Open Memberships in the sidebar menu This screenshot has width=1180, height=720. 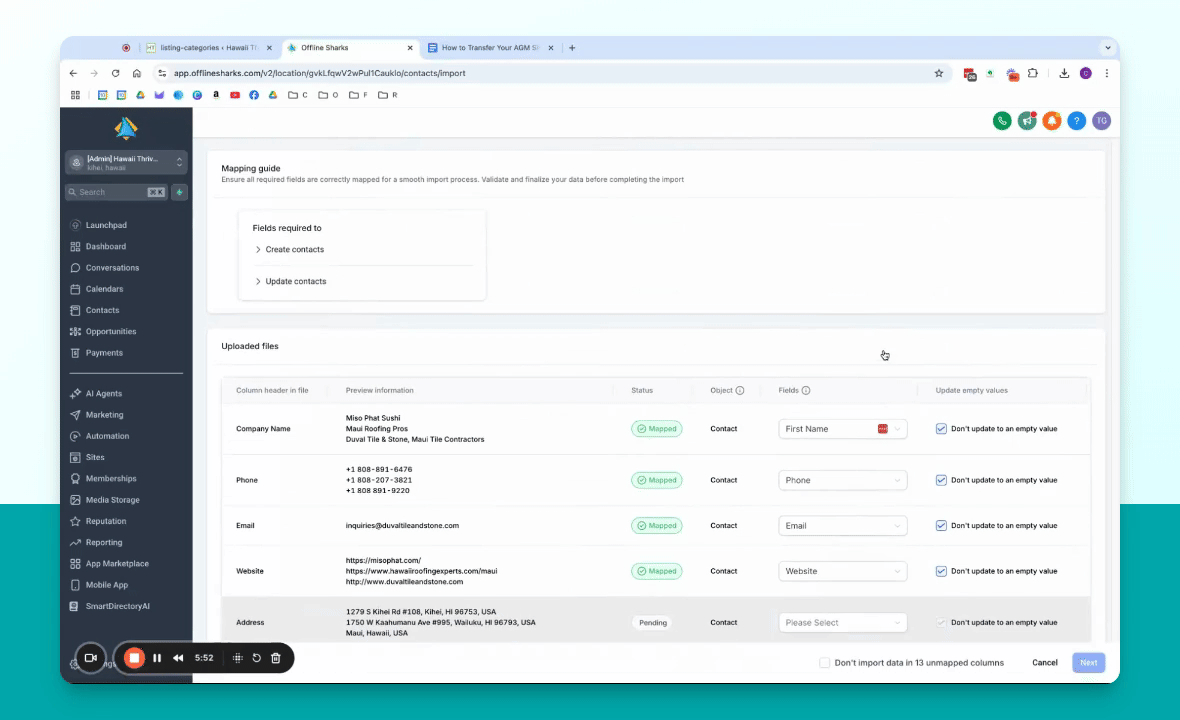click(111, 478)
